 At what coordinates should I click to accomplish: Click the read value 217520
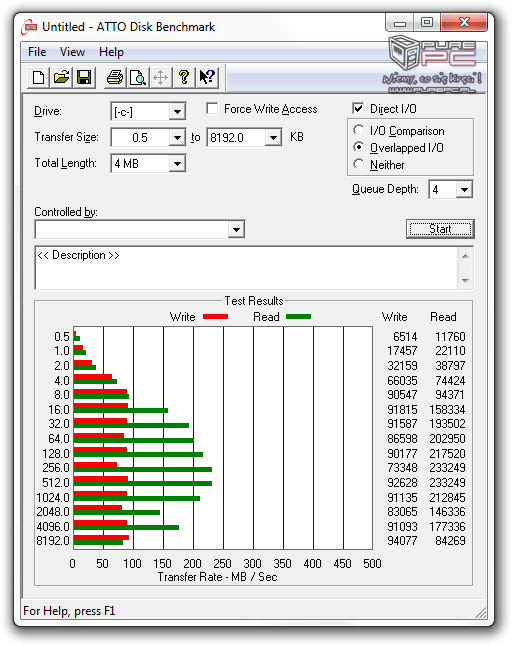click(447, 454)
